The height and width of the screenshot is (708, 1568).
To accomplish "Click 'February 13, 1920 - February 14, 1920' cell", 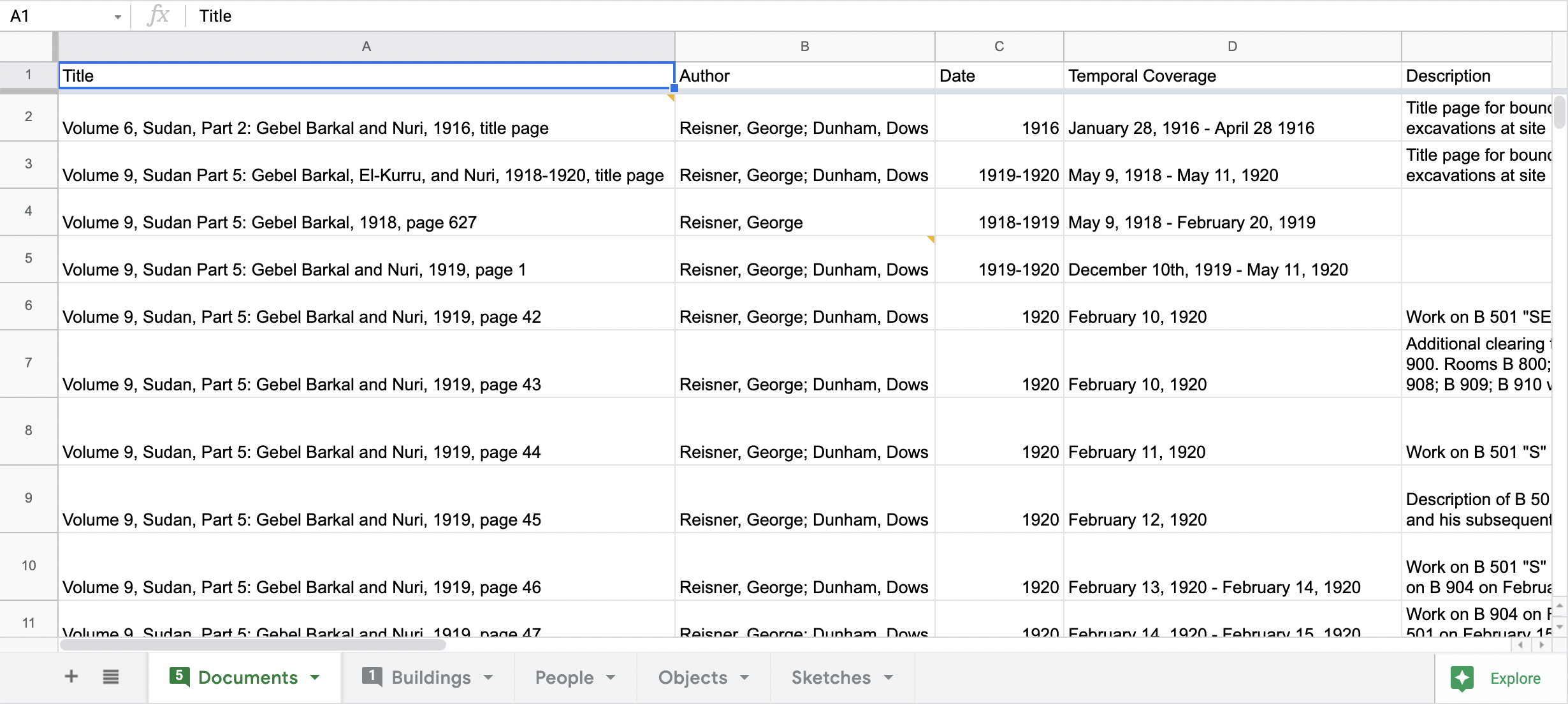I will (1233, 566).
